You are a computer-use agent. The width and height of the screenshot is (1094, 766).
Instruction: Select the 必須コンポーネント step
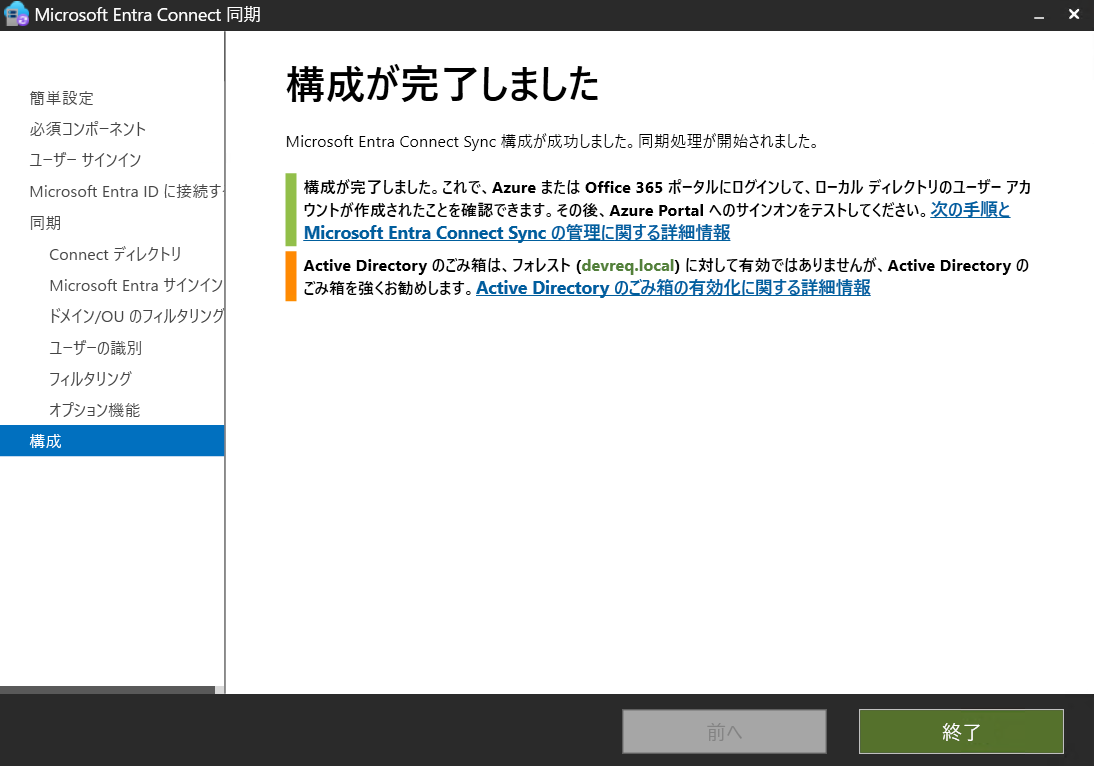pos(86,129)
